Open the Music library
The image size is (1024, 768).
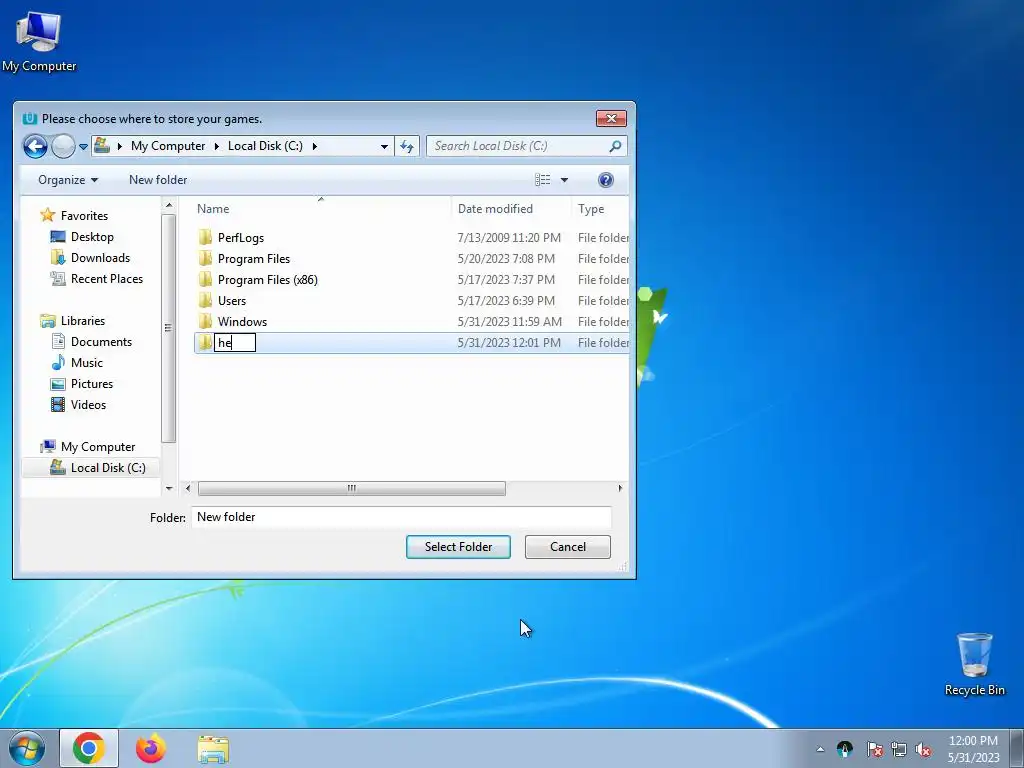tap(87, 362)
